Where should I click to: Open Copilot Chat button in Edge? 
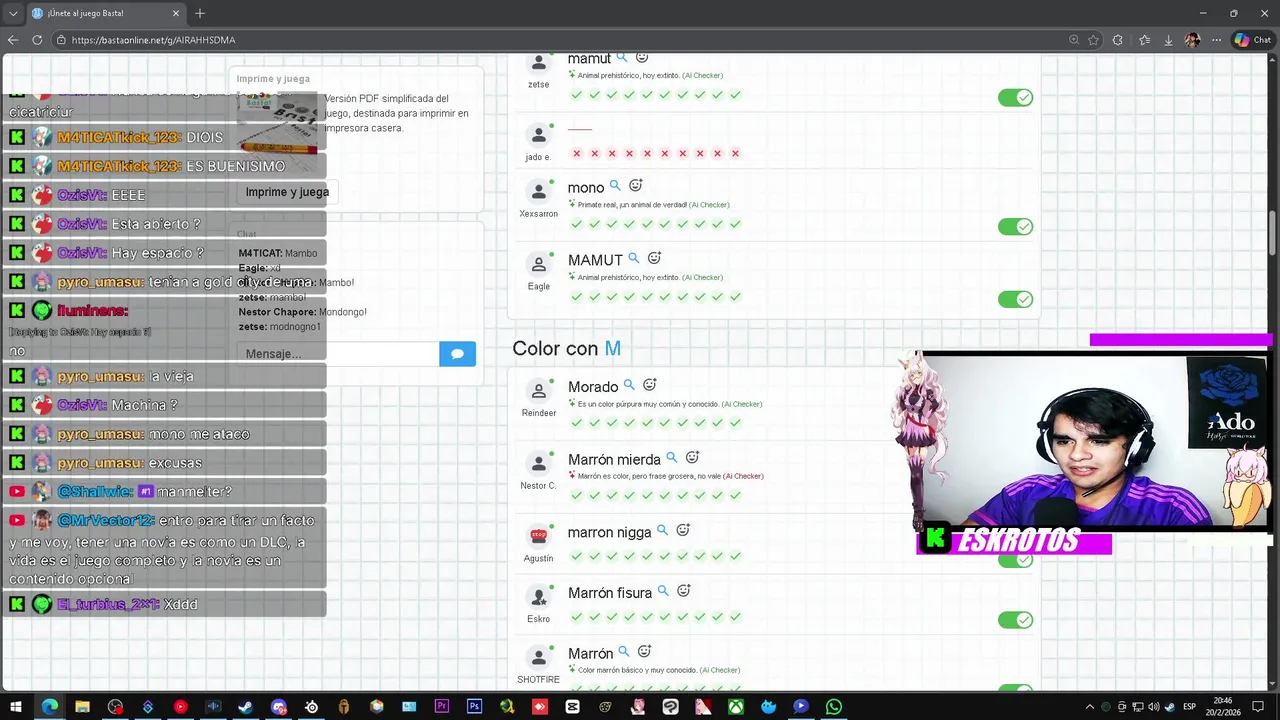(1254, 40)
